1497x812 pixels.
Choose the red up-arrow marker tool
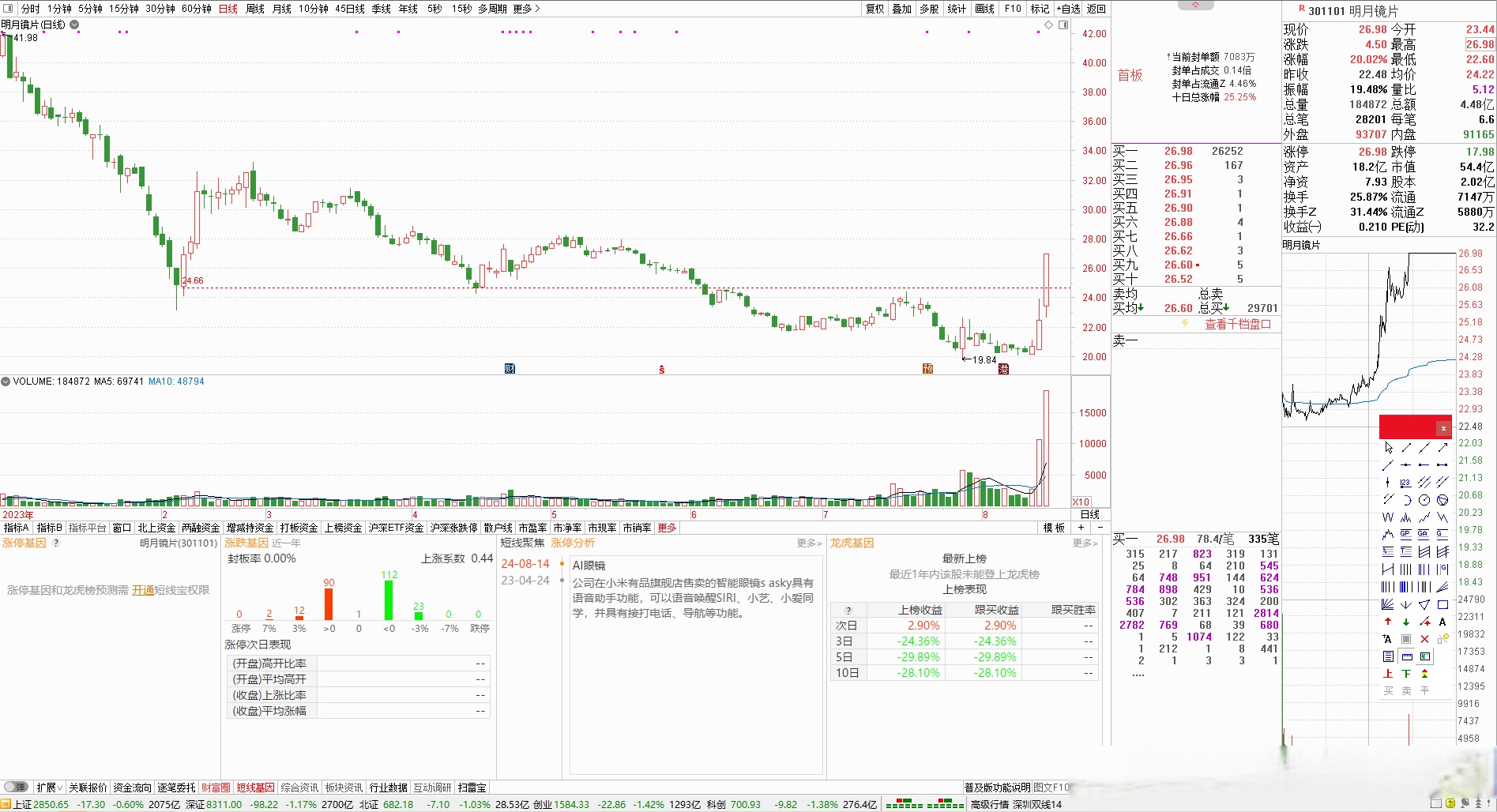1388,622
